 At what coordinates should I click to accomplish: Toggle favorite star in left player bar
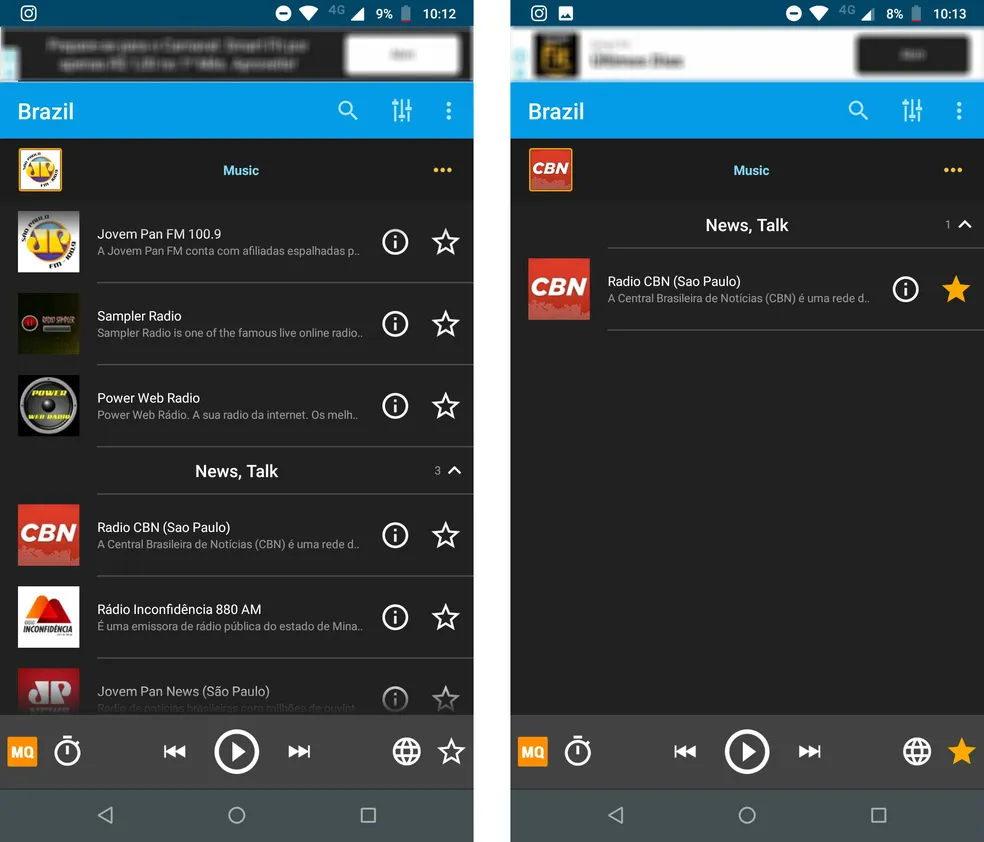pyautogui.click(x=451, y=752)
